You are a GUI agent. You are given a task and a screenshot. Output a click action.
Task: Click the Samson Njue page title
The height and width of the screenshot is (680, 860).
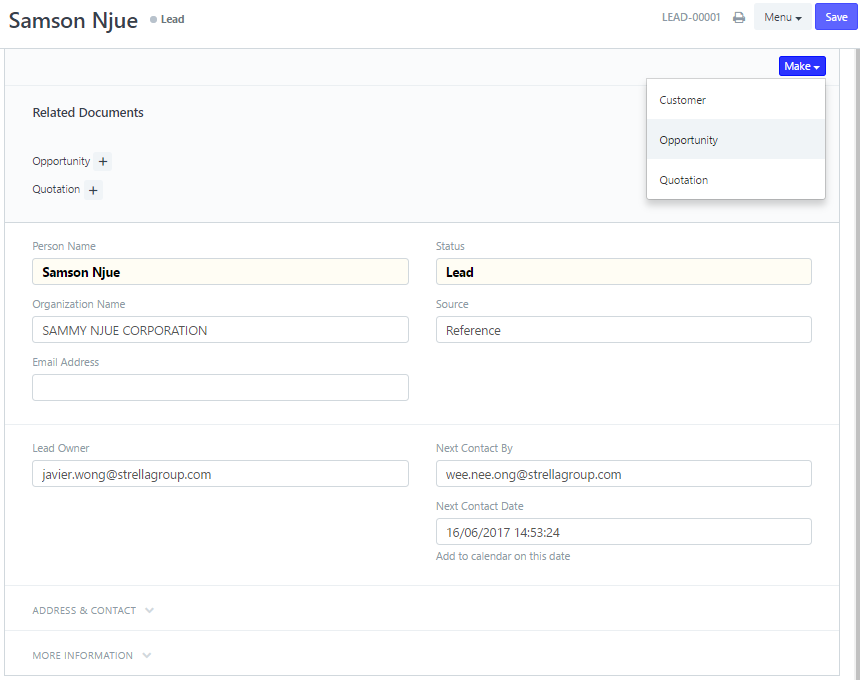pos(73,20)
